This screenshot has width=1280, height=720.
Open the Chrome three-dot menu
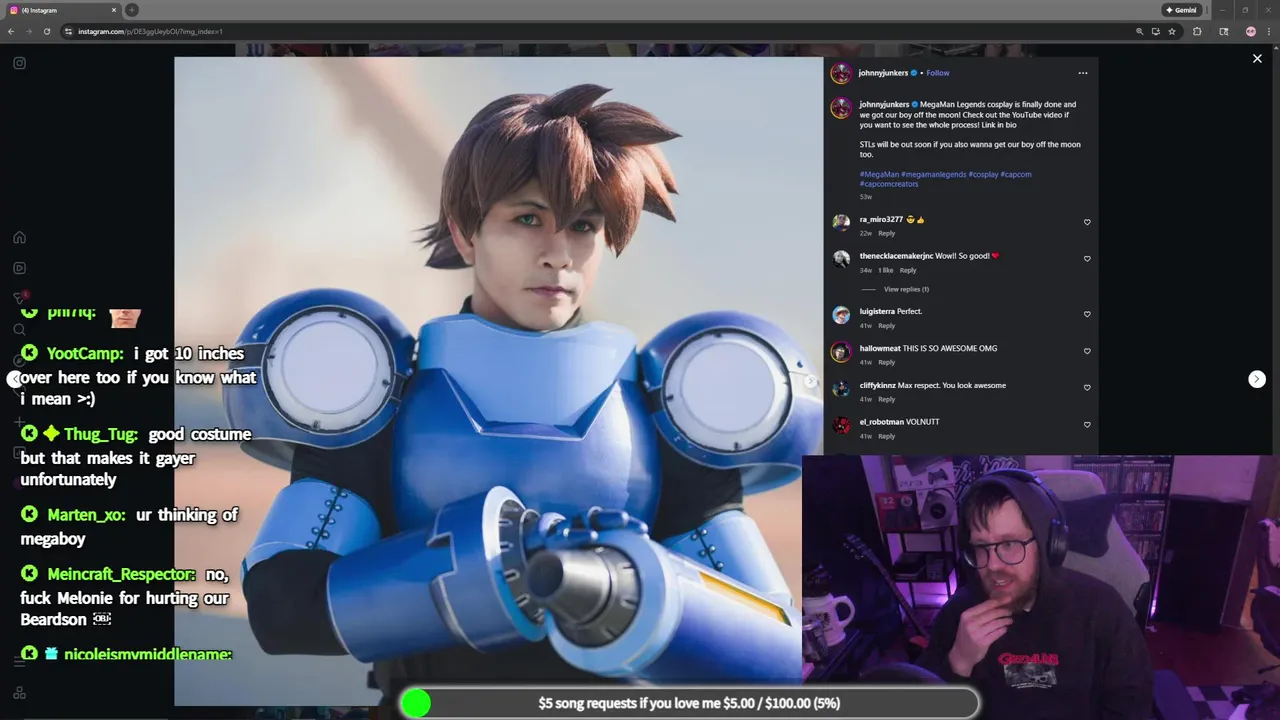(1268, 31)
